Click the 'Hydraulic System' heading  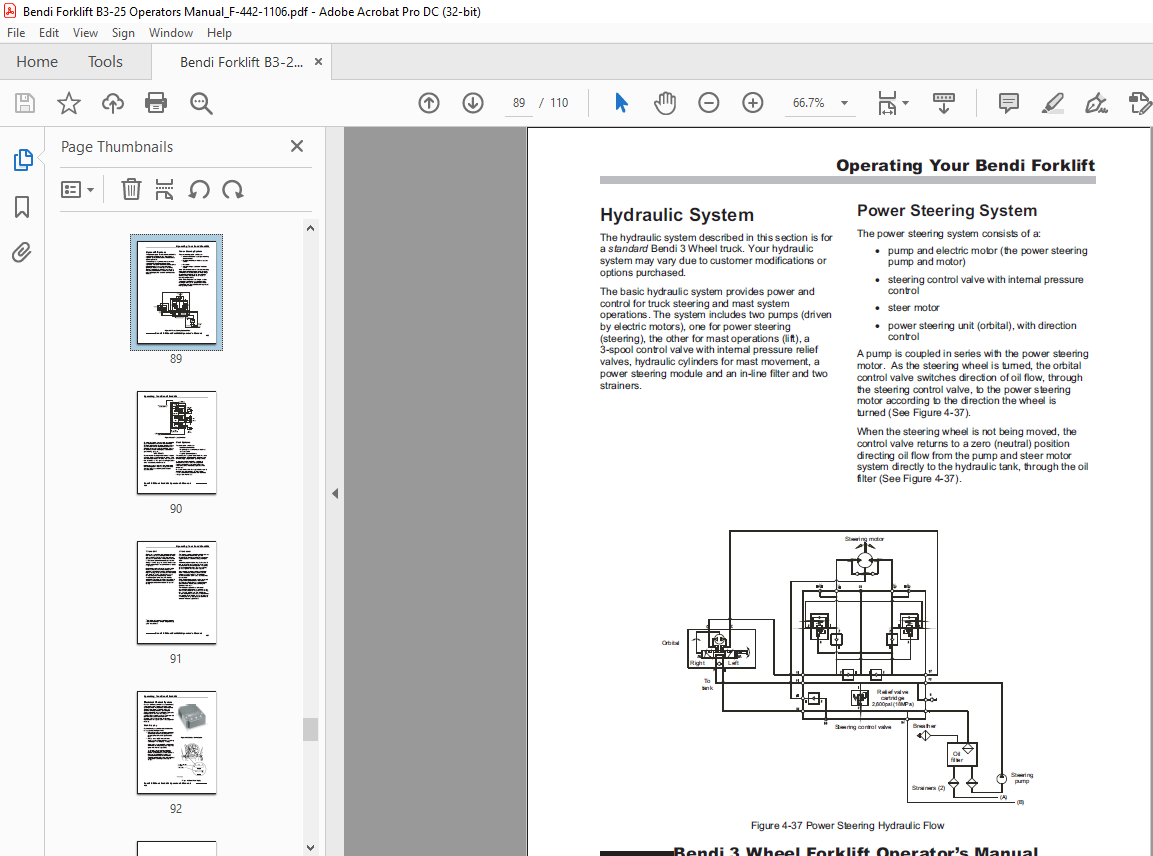677,215
